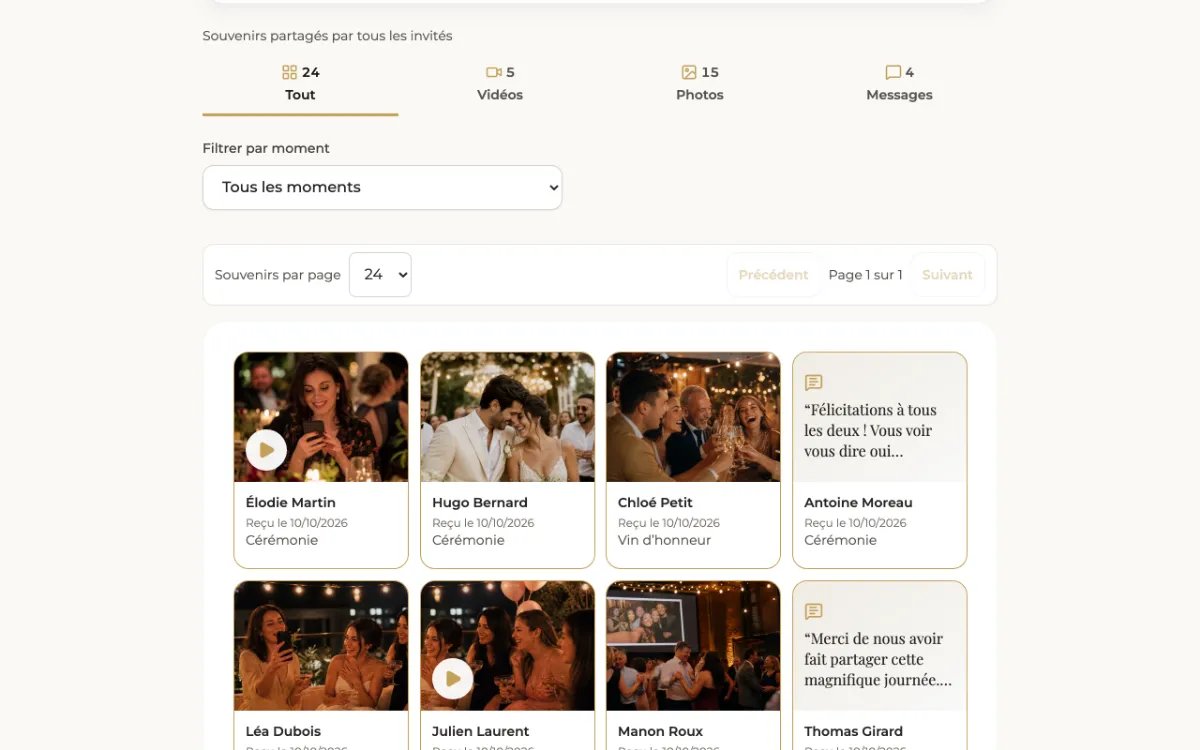Click the speech bubble icon above Messages
The height and width of the screenshot is (750, 1200).
coord(893,72)
